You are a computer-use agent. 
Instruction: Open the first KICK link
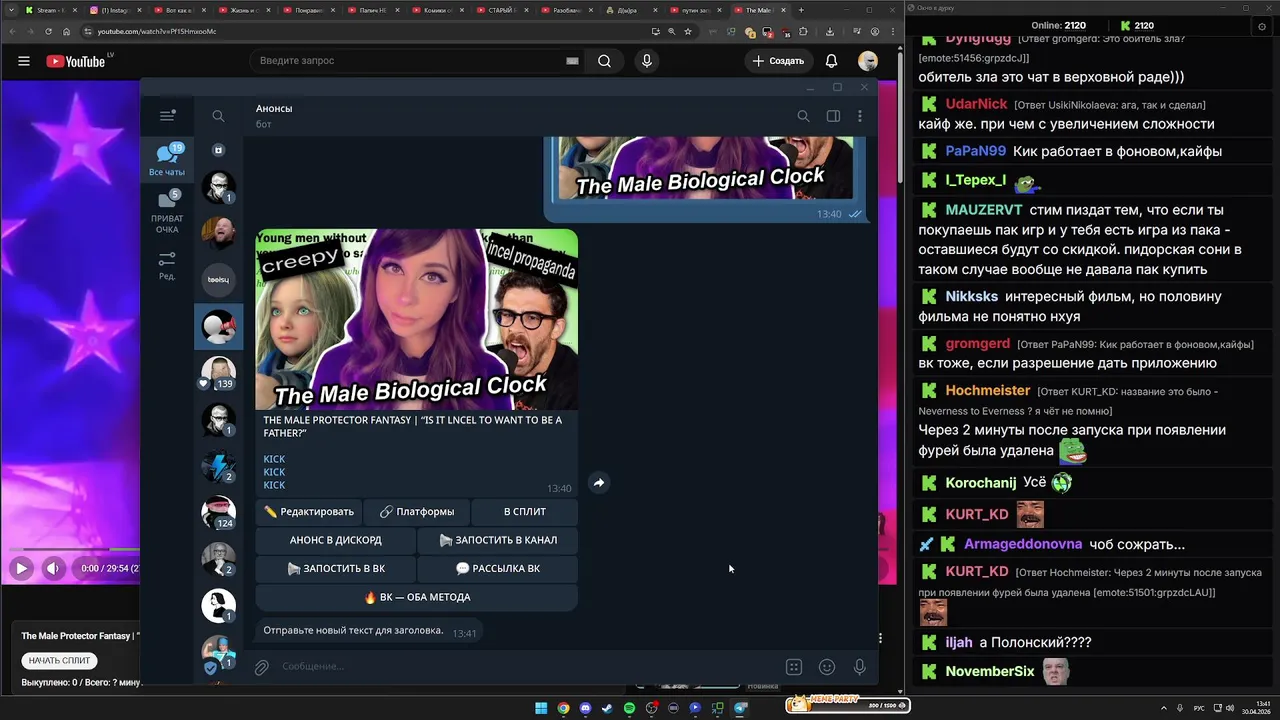tap(274, 459)
